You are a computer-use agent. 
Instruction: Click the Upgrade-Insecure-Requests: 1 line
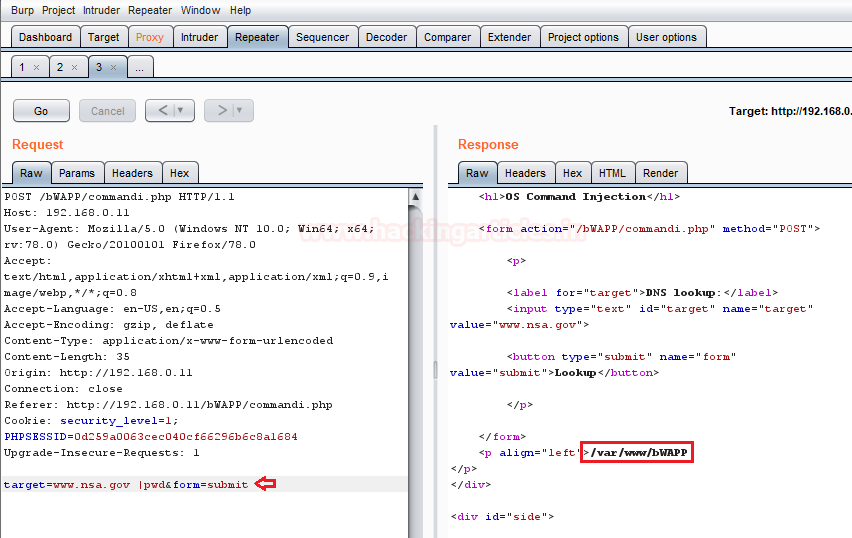(102, 453)
